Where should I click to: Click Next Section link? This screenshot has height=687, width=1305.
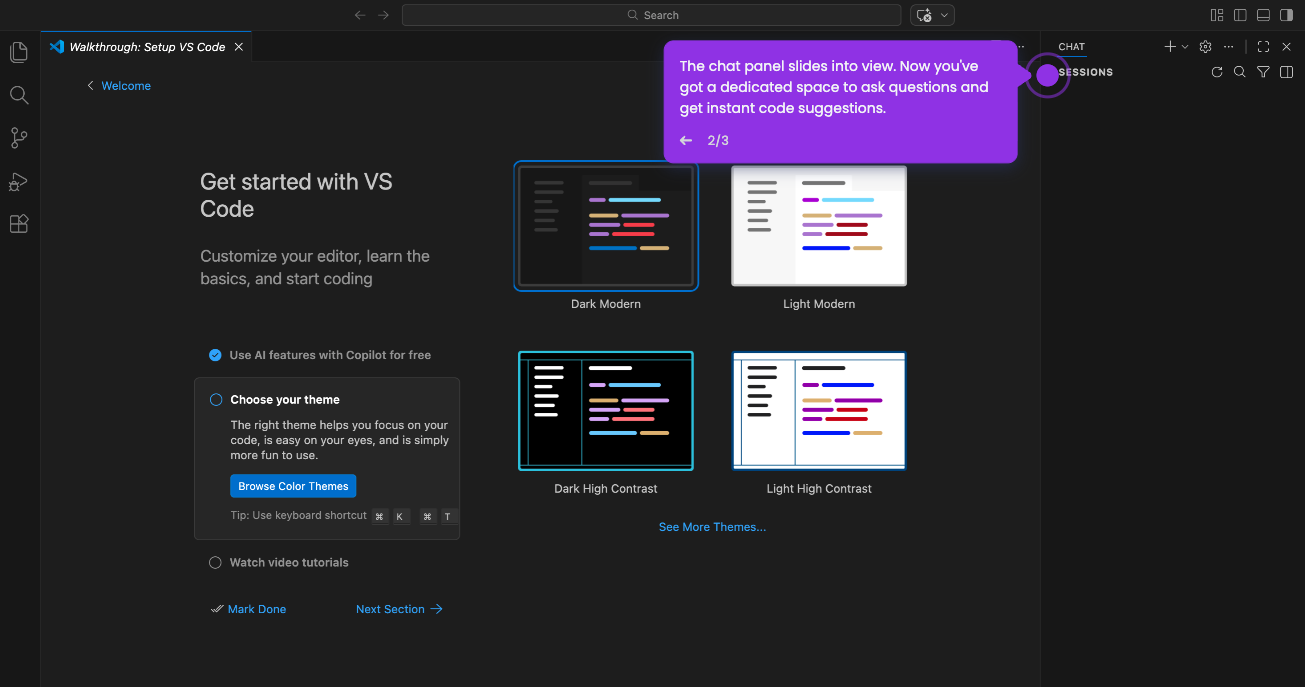399,609
